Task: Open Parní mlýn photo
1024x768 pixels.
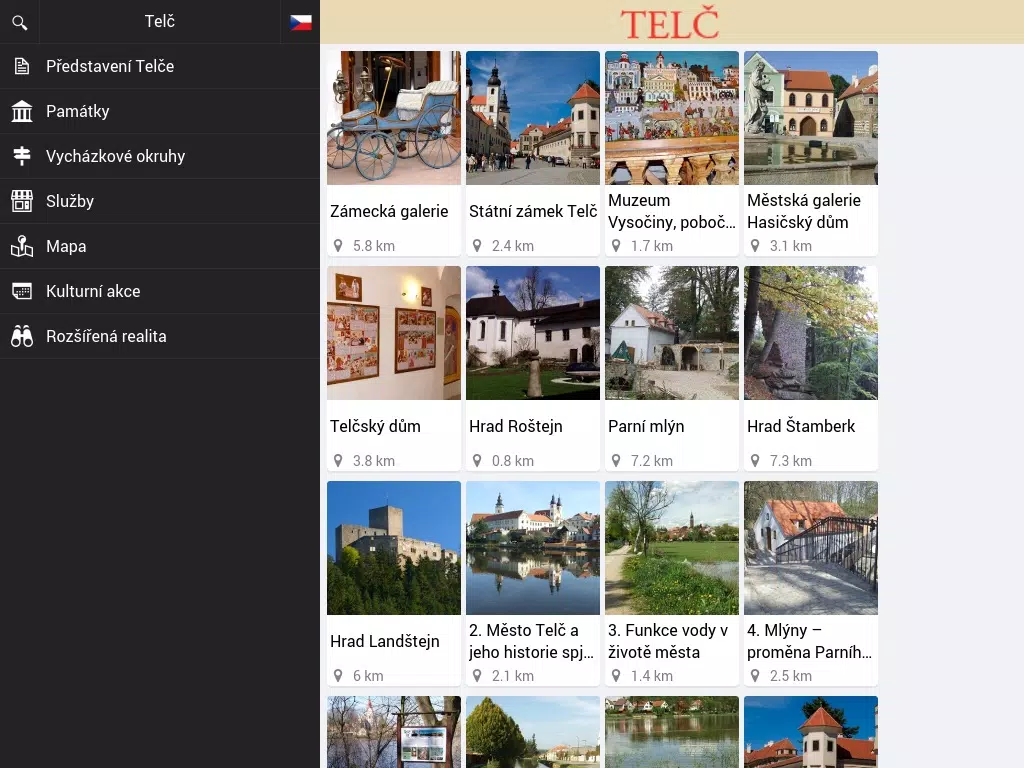Action: coord(672,332)
